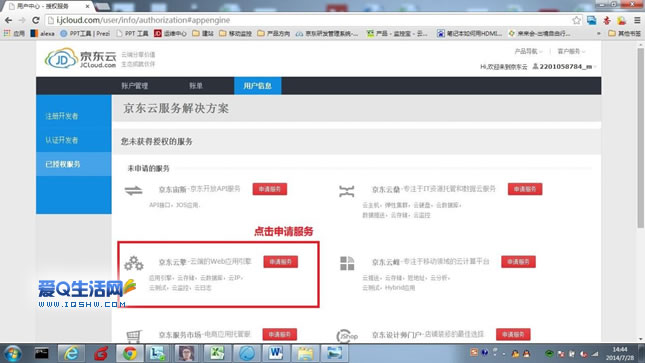Bookmark this page with the star icon
645x363 pixels.
point(576,20)
